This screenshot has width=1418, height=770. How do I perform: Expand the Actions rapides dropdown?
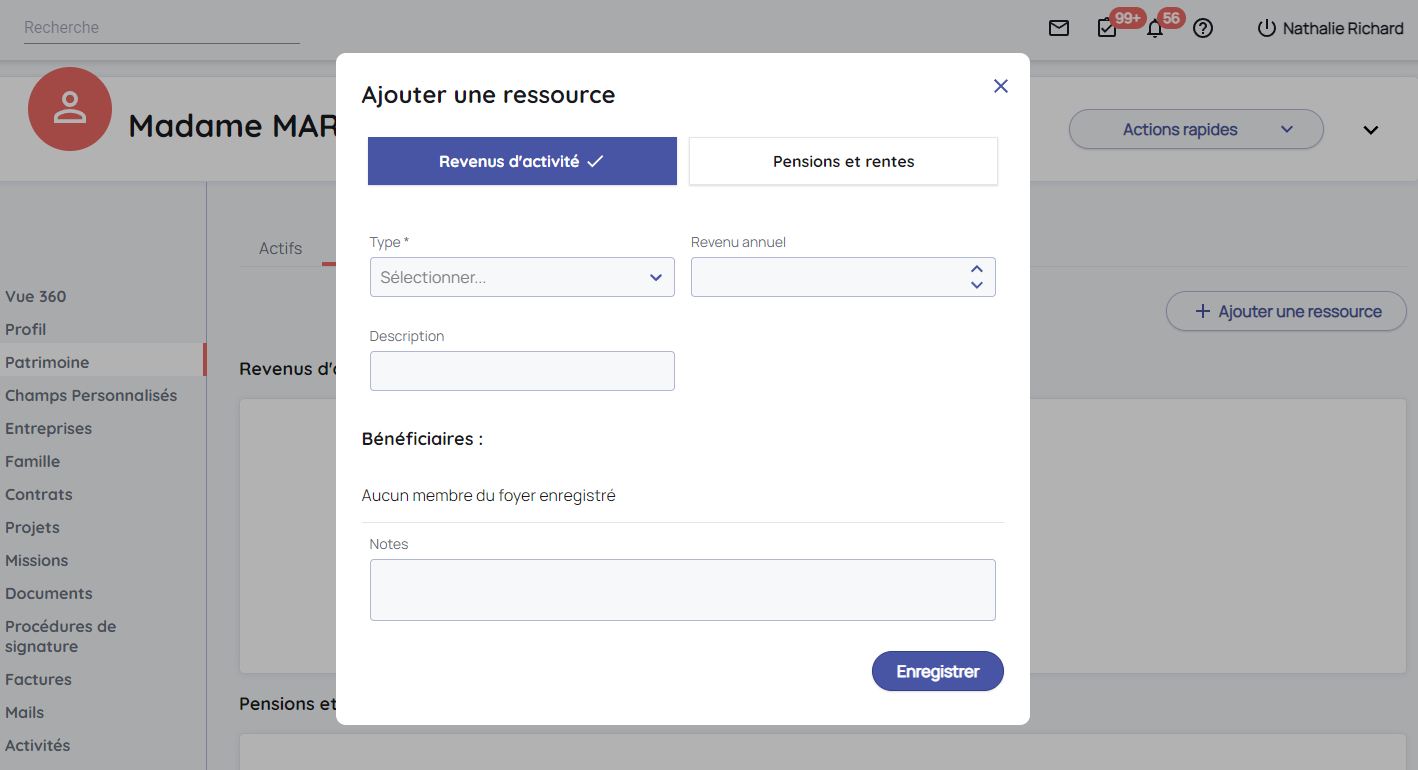tap(1196, 129)
